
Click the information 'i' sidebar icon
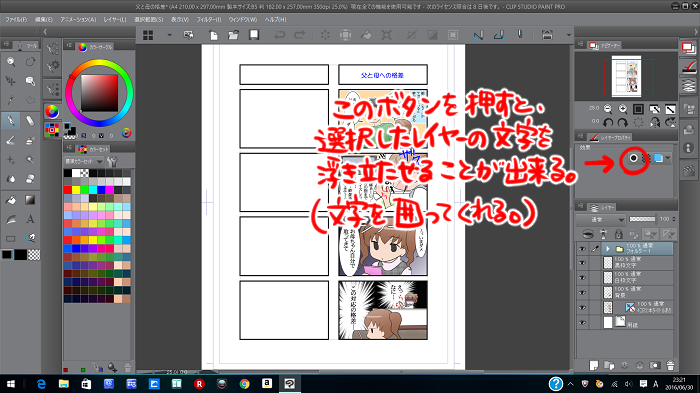click(x=688, y=147)
